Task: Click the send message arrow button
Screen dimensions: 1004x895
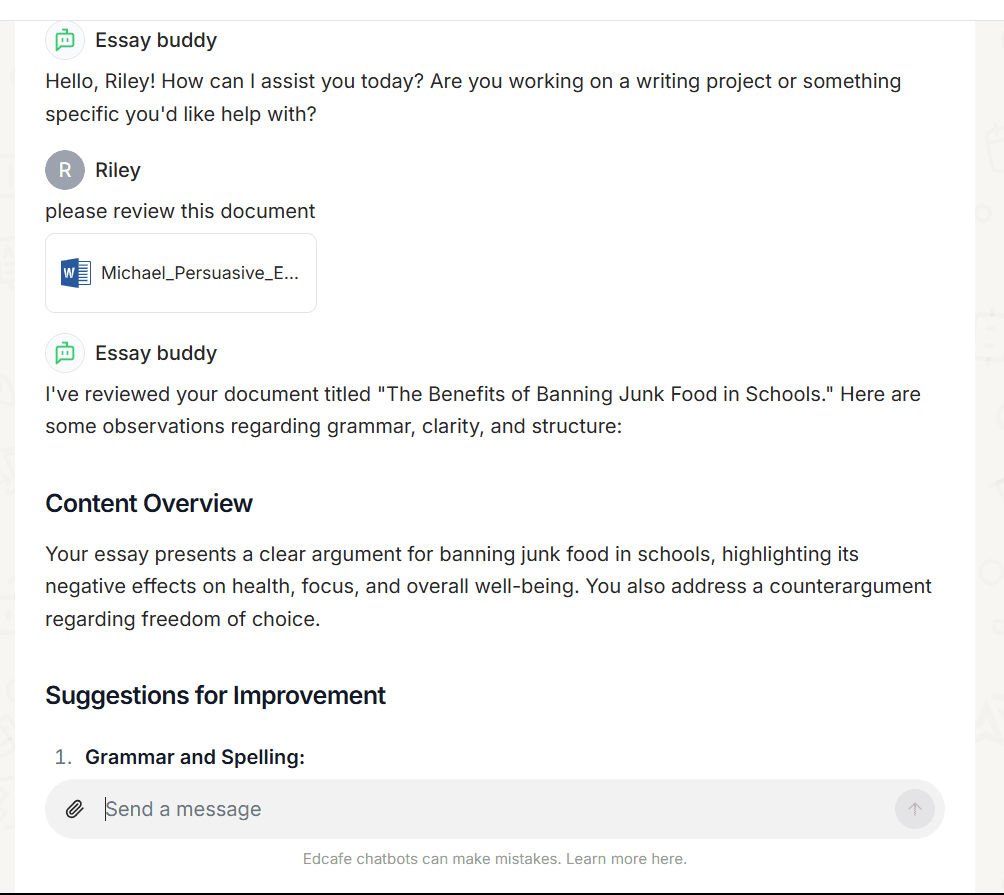Action: [x=914, y=809]
